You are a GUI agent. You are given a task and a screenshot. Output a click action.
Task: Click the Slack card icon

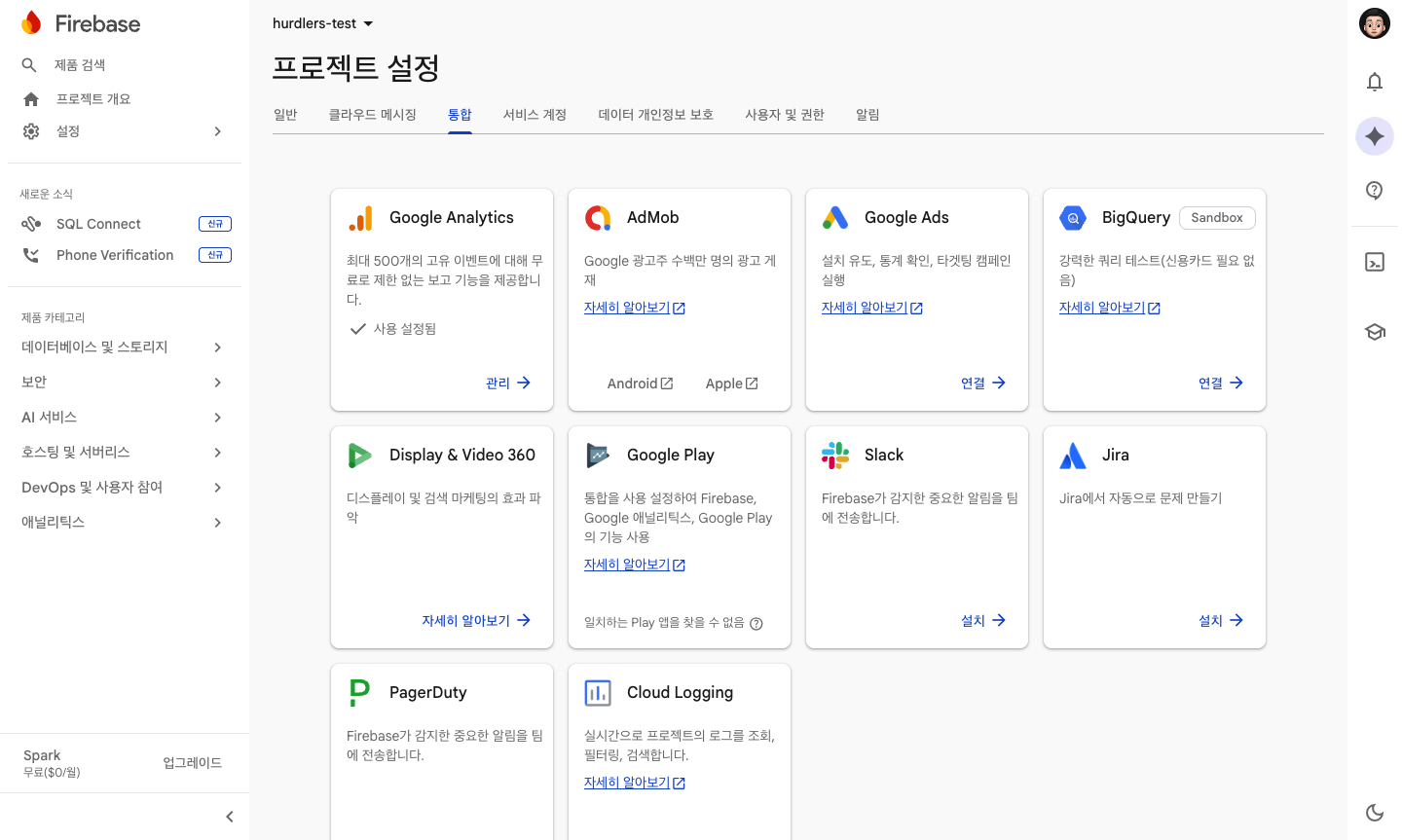click(835, 456)
